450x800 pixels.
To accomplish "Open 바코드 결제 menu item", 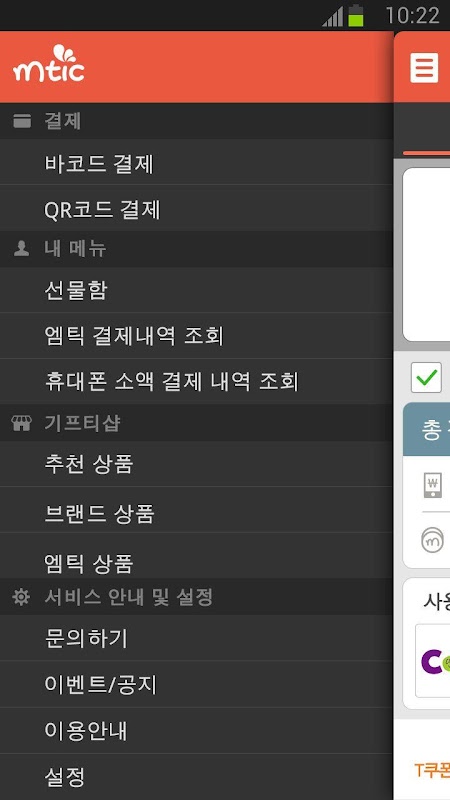I will pos(196,162).
